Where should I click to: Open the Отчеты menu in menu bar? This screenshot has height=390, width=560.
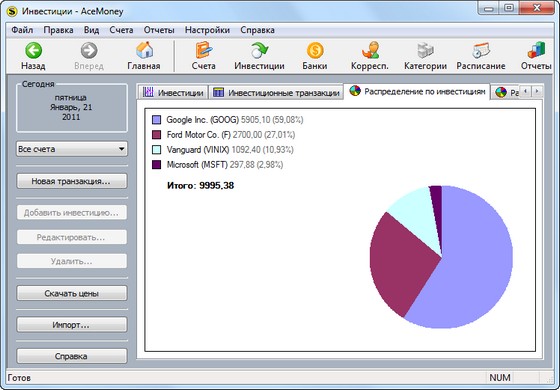point(159,30)
